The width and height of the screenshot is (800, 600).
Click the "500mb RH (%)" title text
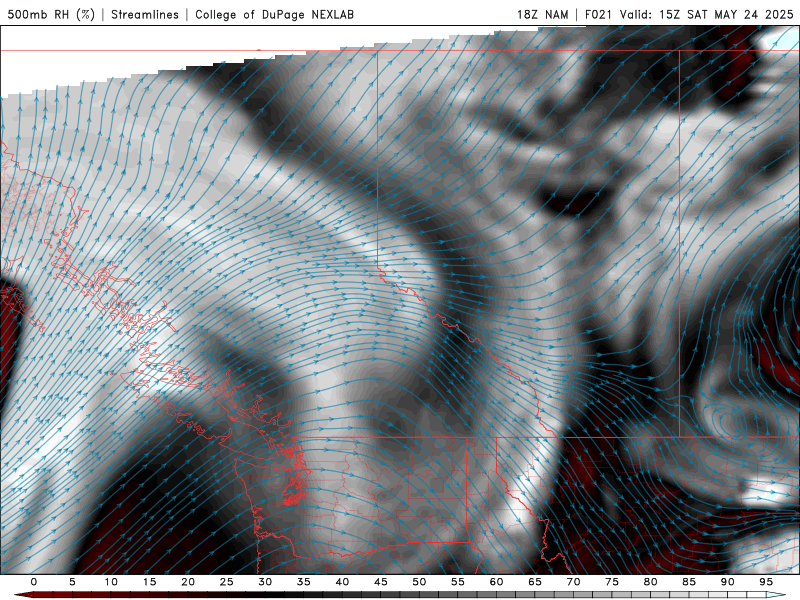[51, 14]
